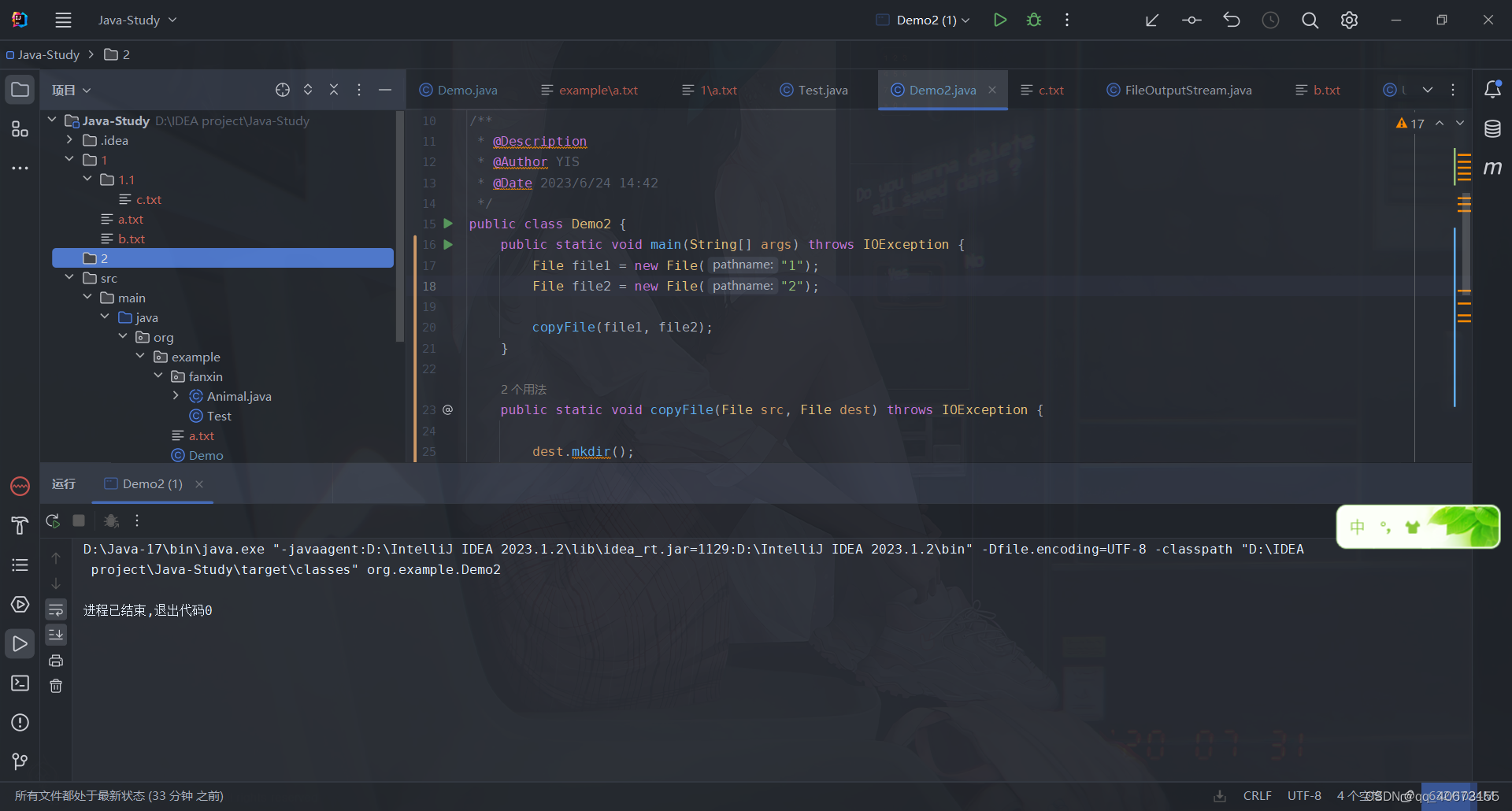Collapse the src folder
The image size is (1512, 811).
pyautogui.click(x=69, y=278)
